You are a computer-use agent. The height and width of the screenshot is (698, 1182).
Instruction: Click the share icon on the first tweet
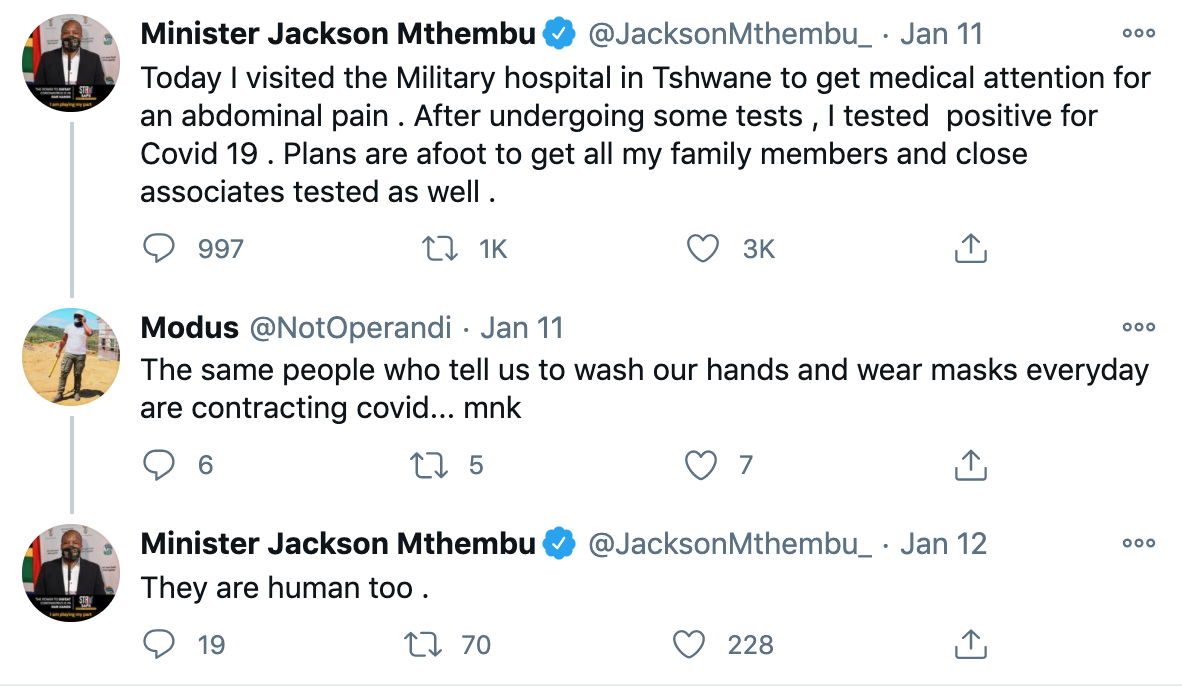[x=970, y=249]
